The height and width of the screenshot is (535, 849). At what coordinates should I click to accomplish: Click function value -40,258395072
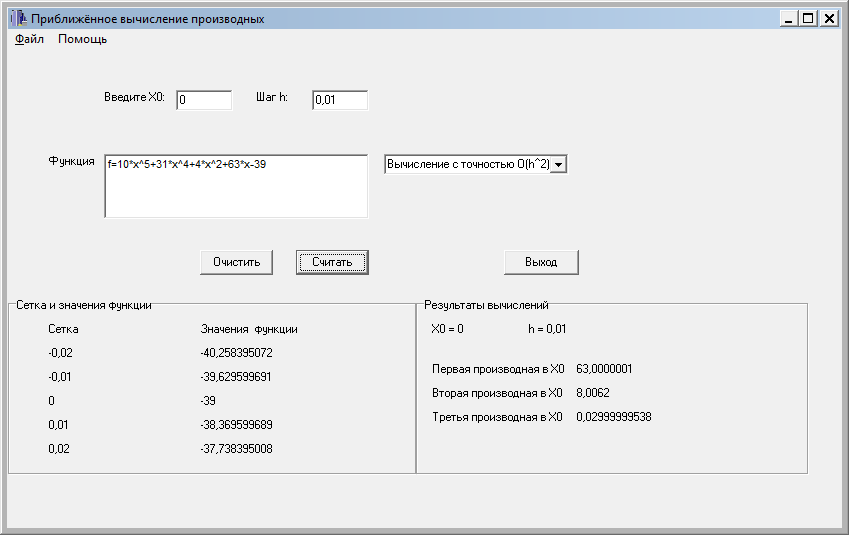click(237, 353)
